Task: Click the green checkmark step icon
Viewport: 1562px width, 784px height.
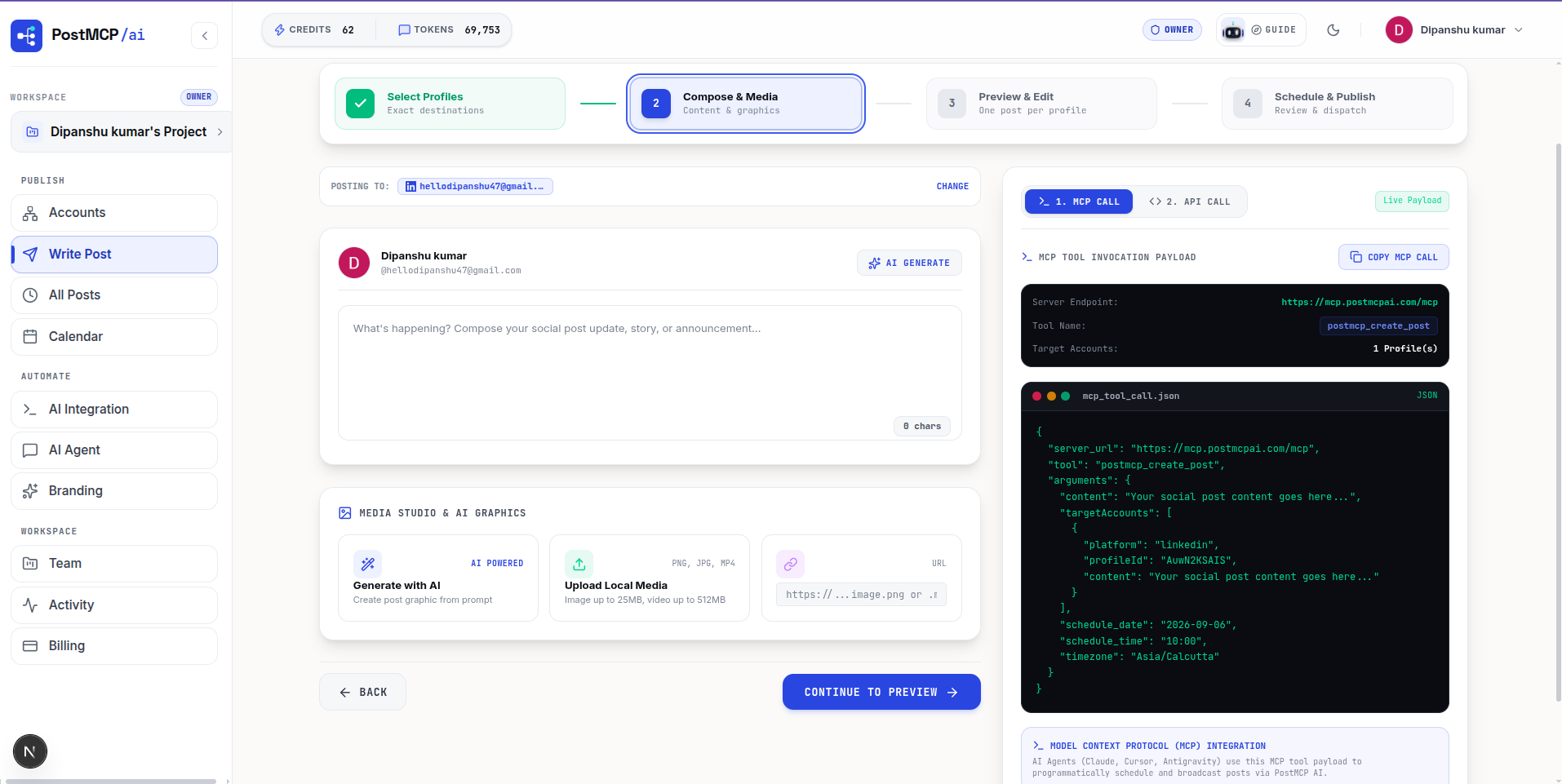Action: 360,104
